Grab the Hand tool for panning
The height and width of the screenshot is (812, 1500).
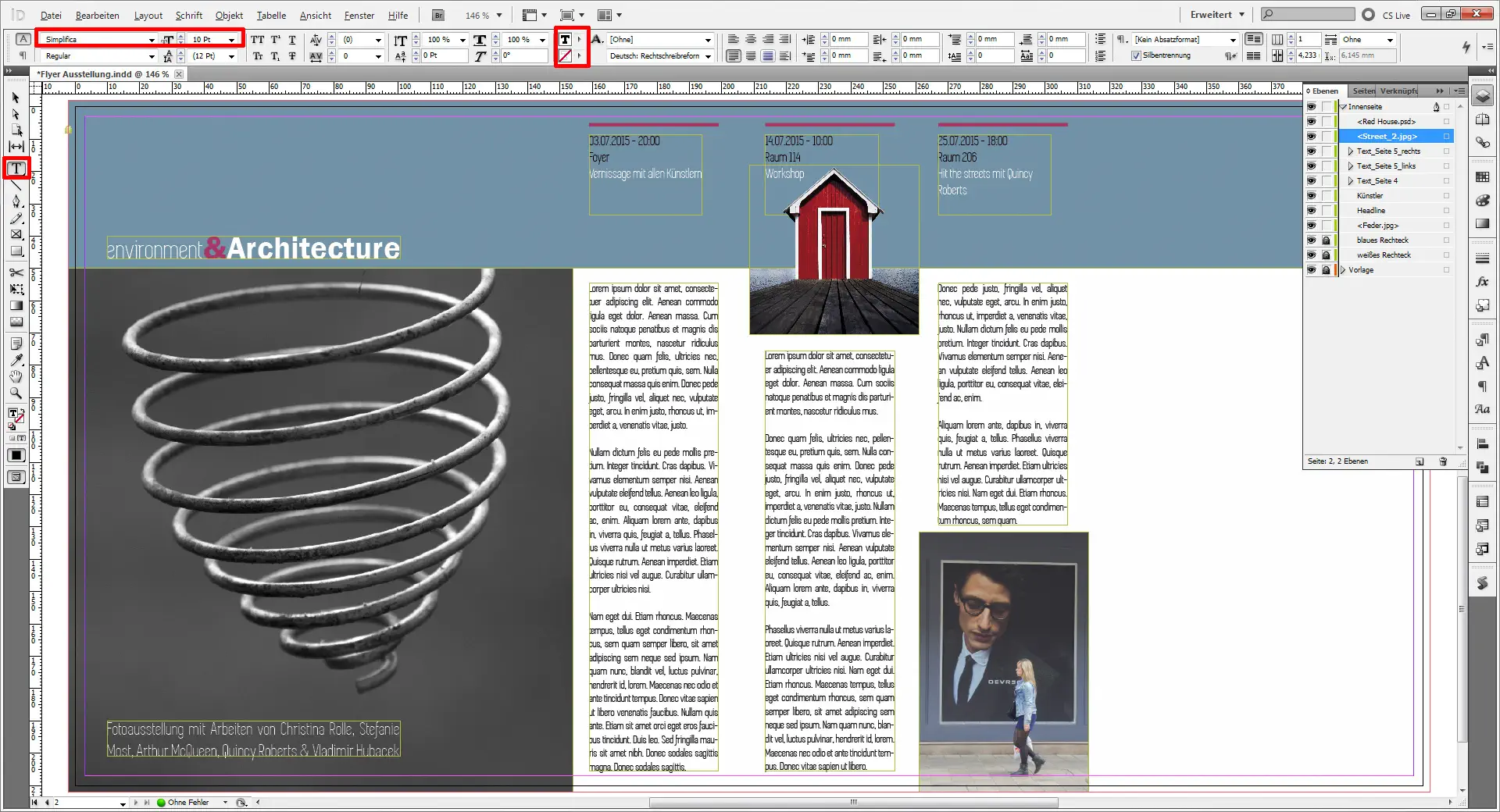(x=16, y=377)
